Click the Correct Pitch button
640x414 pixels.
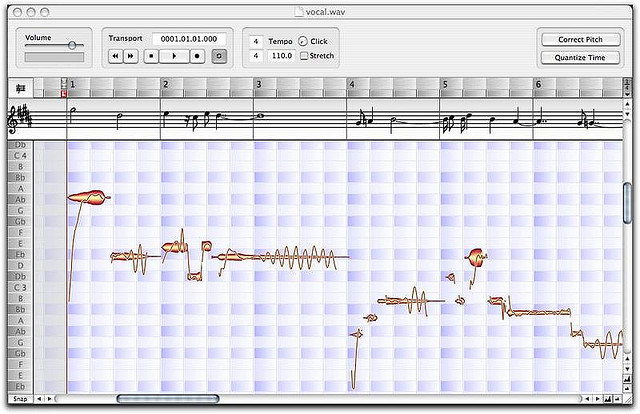click(x=580, y=40)
